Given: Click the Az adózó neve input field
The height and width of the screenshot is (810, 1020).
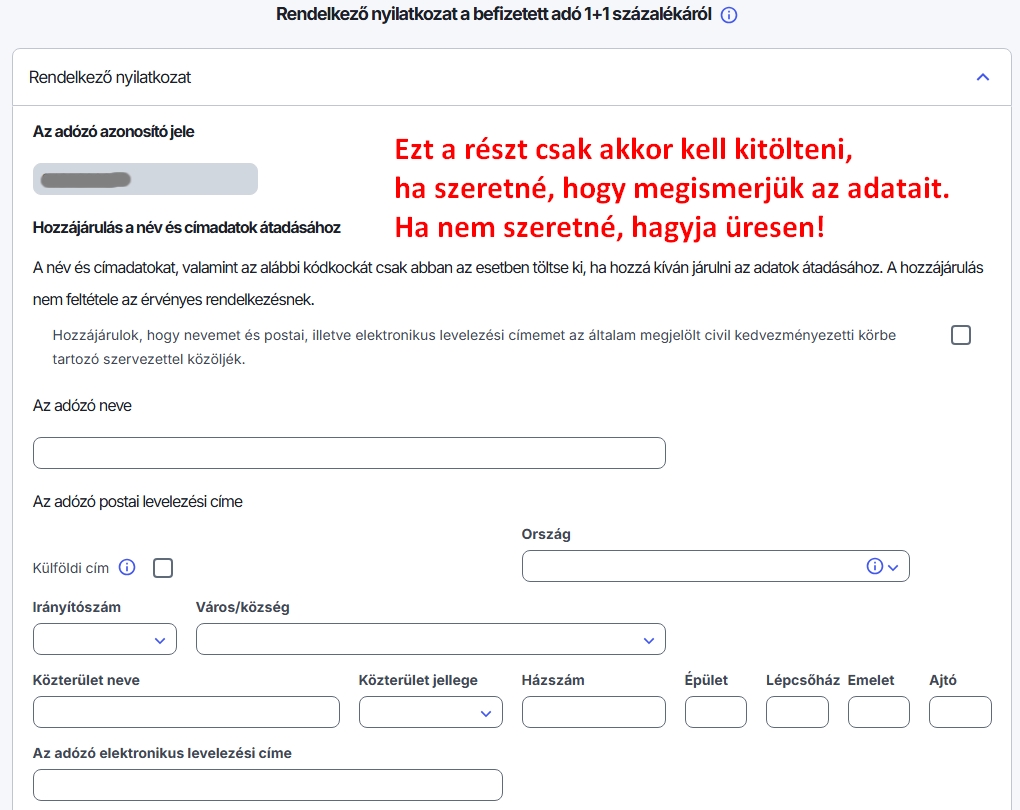Looking at the screenshot, I should click(x=349, y=453).
